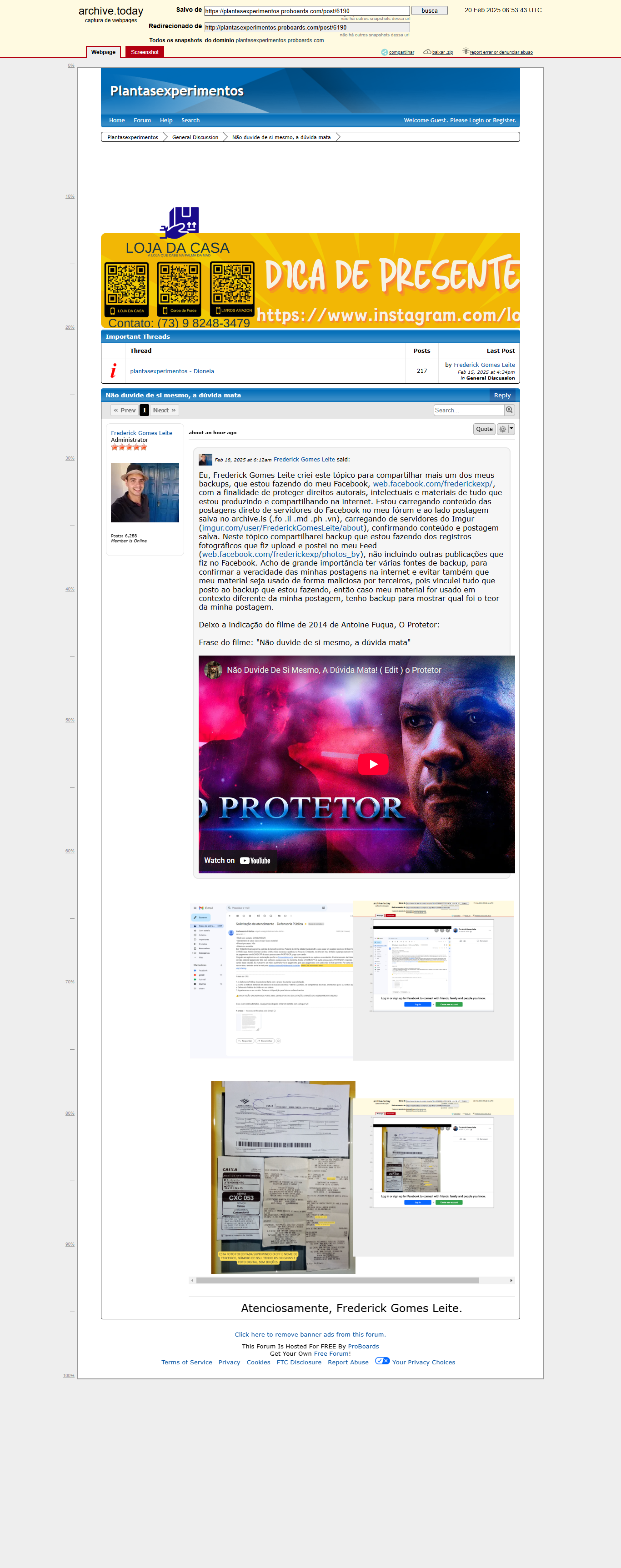The height and width of the screenshot is (1568, 621).
Task: Click the Redirecionado de URL field
Action: [307, 27]
